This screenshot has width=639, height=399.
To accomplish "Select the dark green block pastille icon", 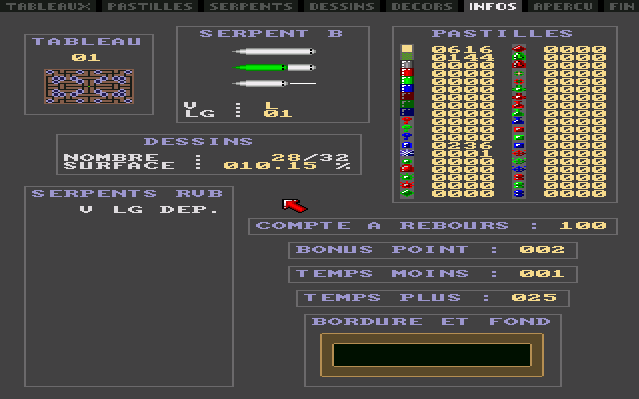I will point(407,104).
